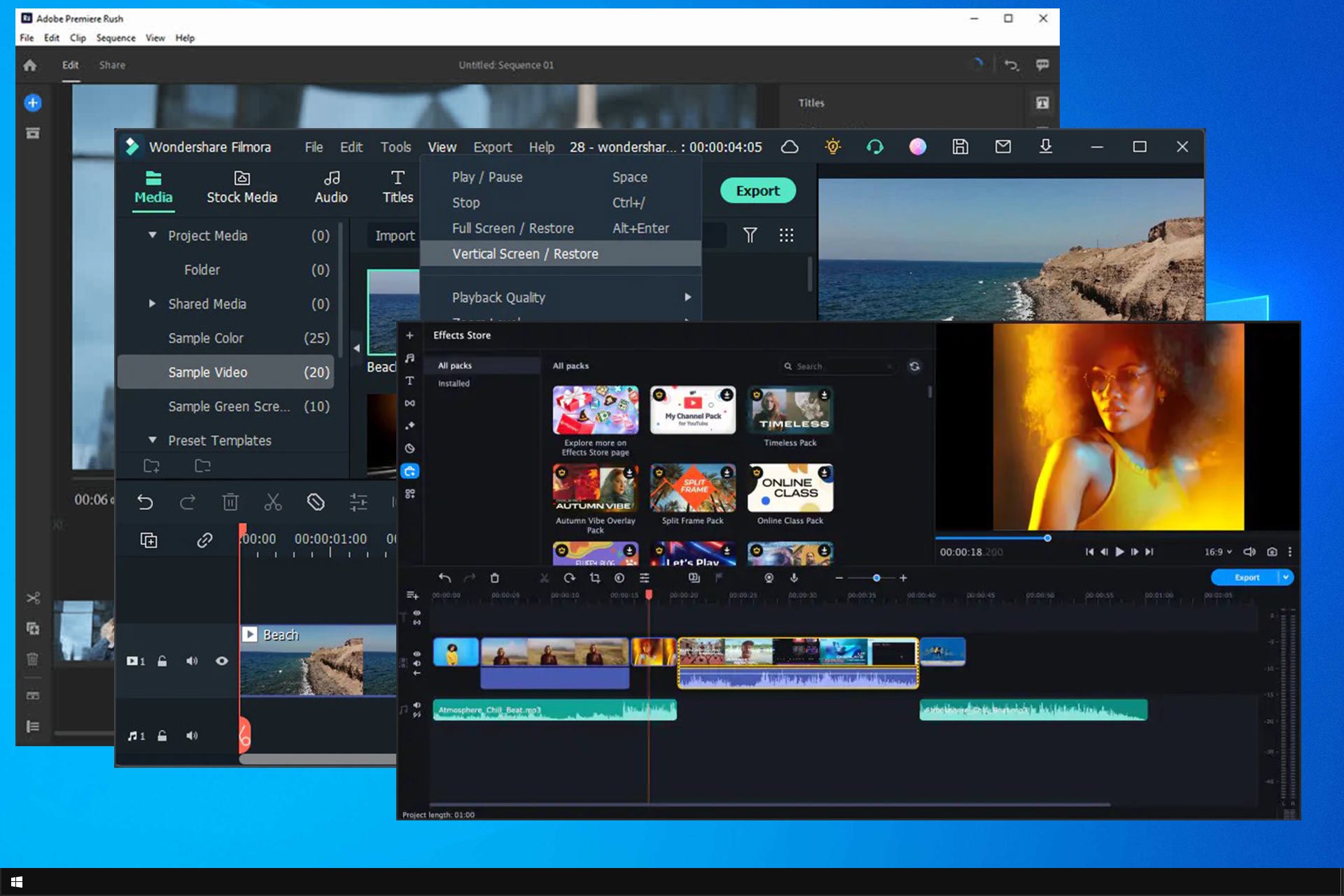Click Filmora green Export button
Image resolution: width=1344 pixels, height=896 pixels.
click(x=757, y=190)
